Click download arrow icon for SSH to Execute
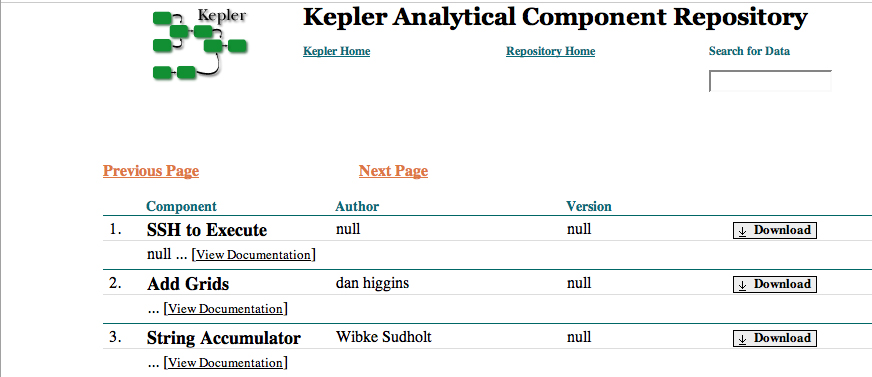Viewport: 872px width, 377px height. [742, 231]
